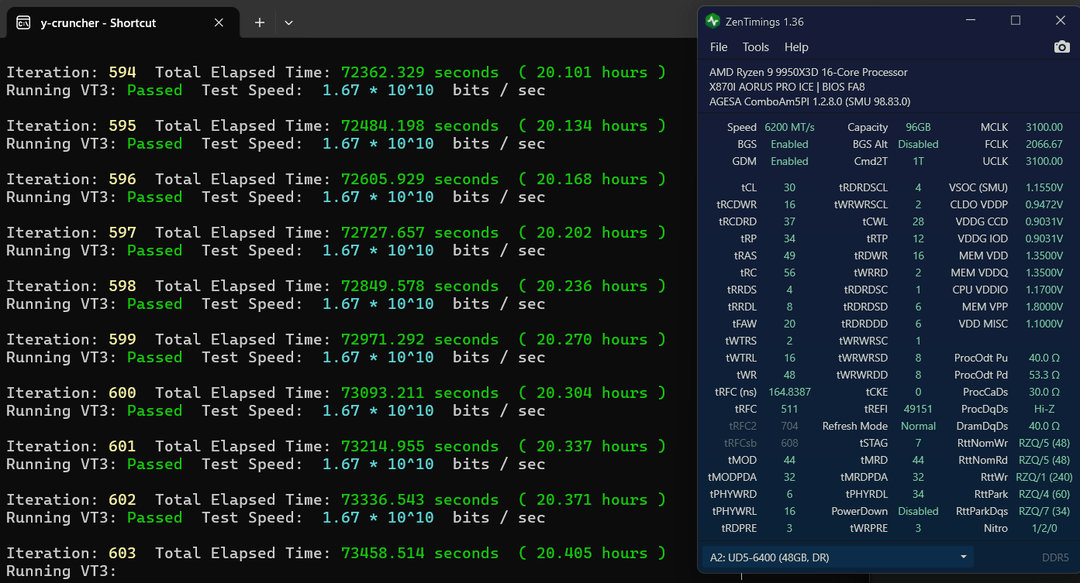This screenshot has height=583, width=1080.
Task: Click the Speed 6200 MT/s value
Action: click(x=791, y=127)
